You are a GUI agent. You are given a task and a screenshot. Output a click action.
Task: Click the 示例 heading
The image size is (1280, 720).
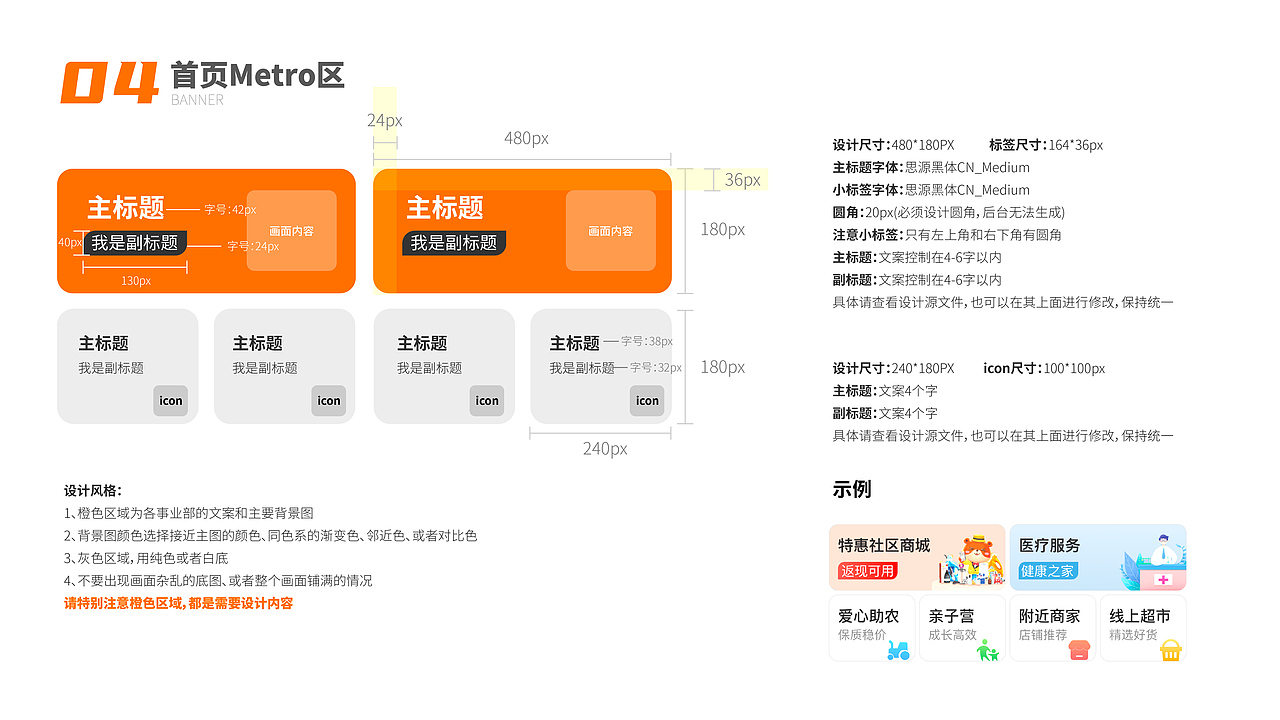(x=852, y=489)
